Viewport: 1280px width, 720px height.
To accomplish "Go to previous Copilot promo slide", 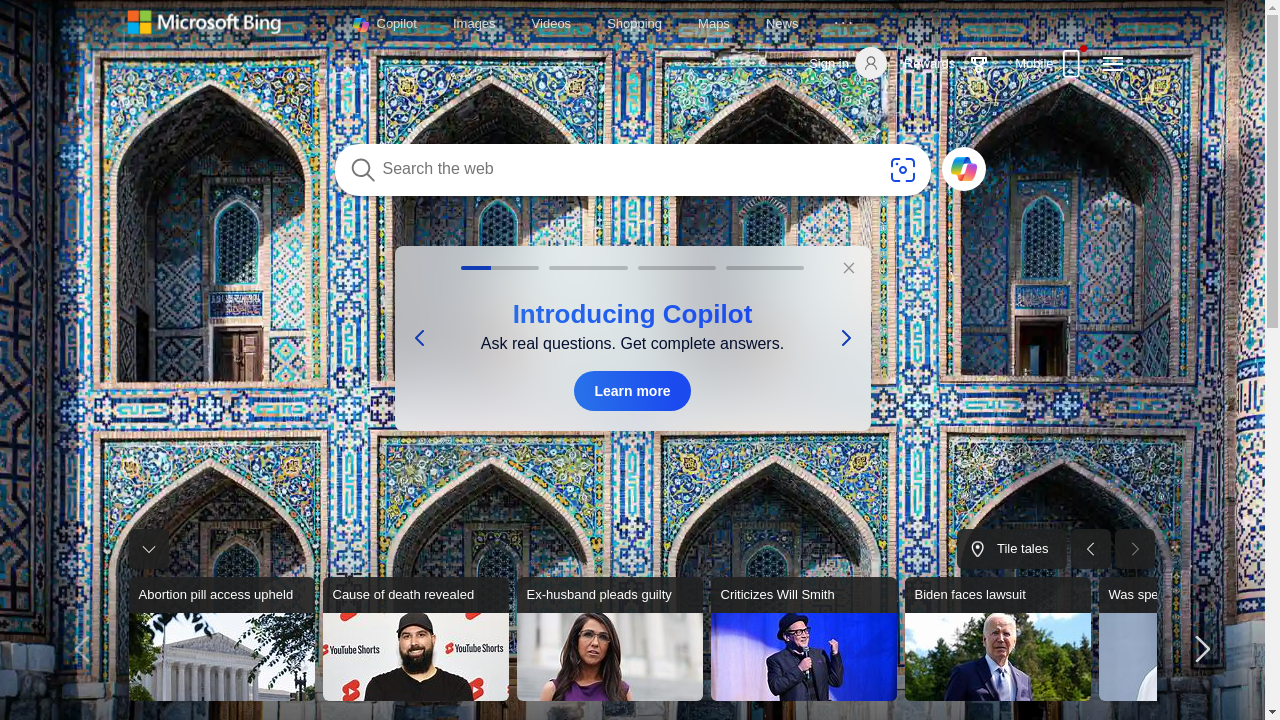I will 420,339.
